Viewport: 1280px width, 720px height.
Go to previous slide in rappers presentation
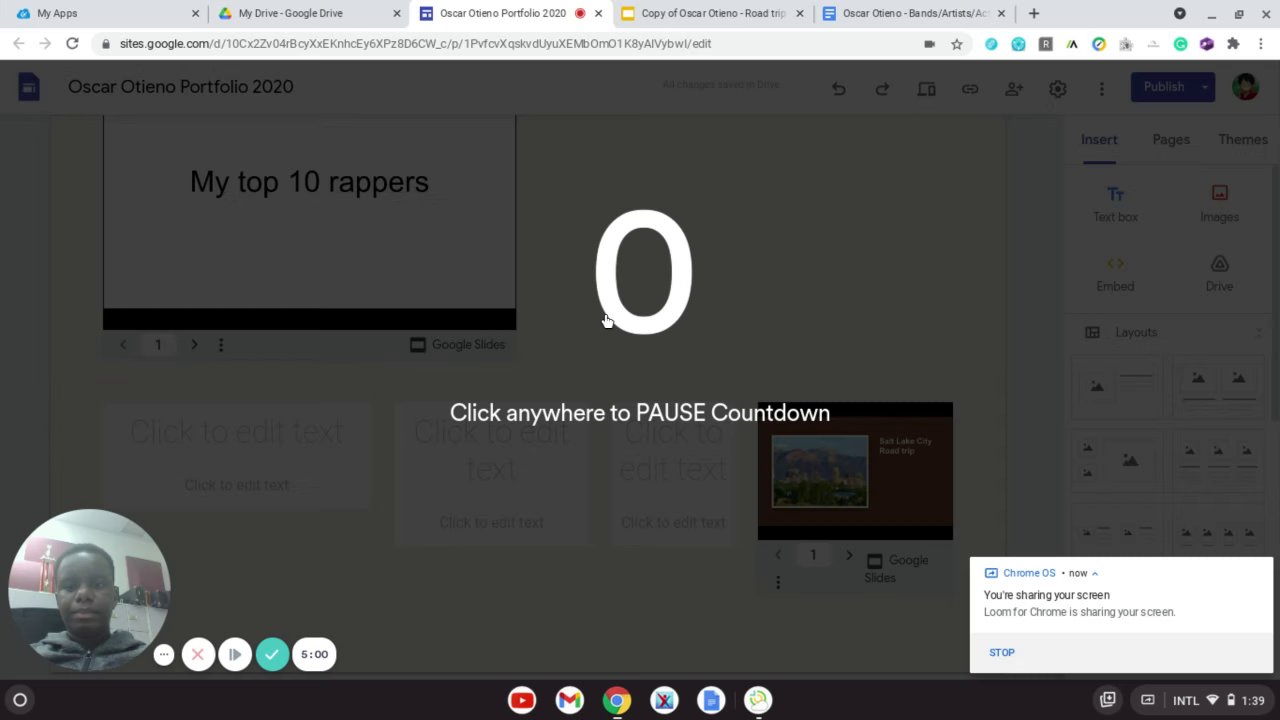(x=123, y=344)
